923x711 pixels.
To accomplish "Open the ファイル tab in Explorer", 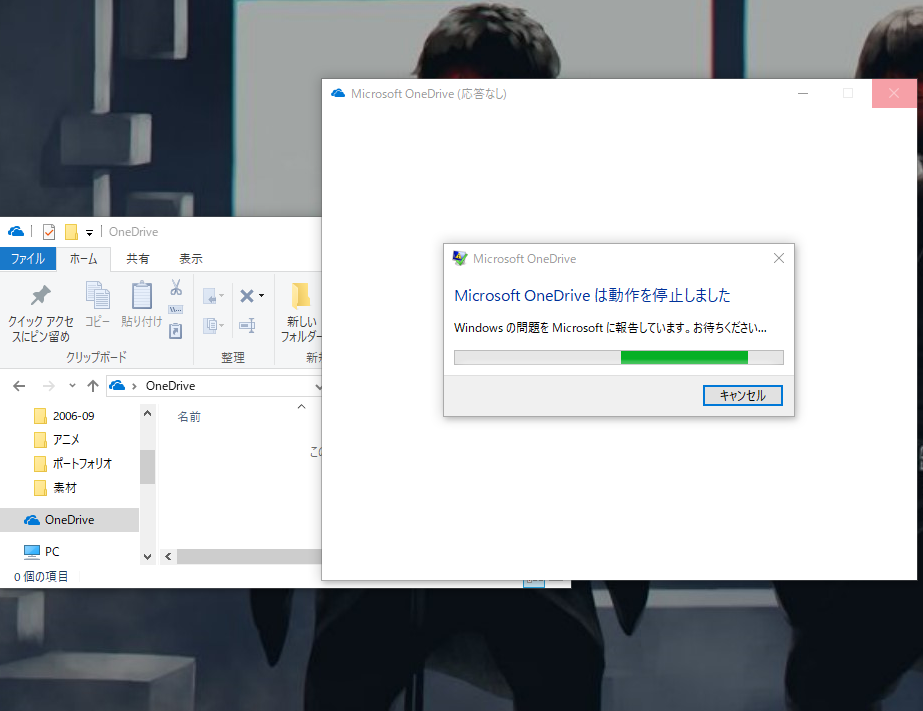I will (28, 258).
